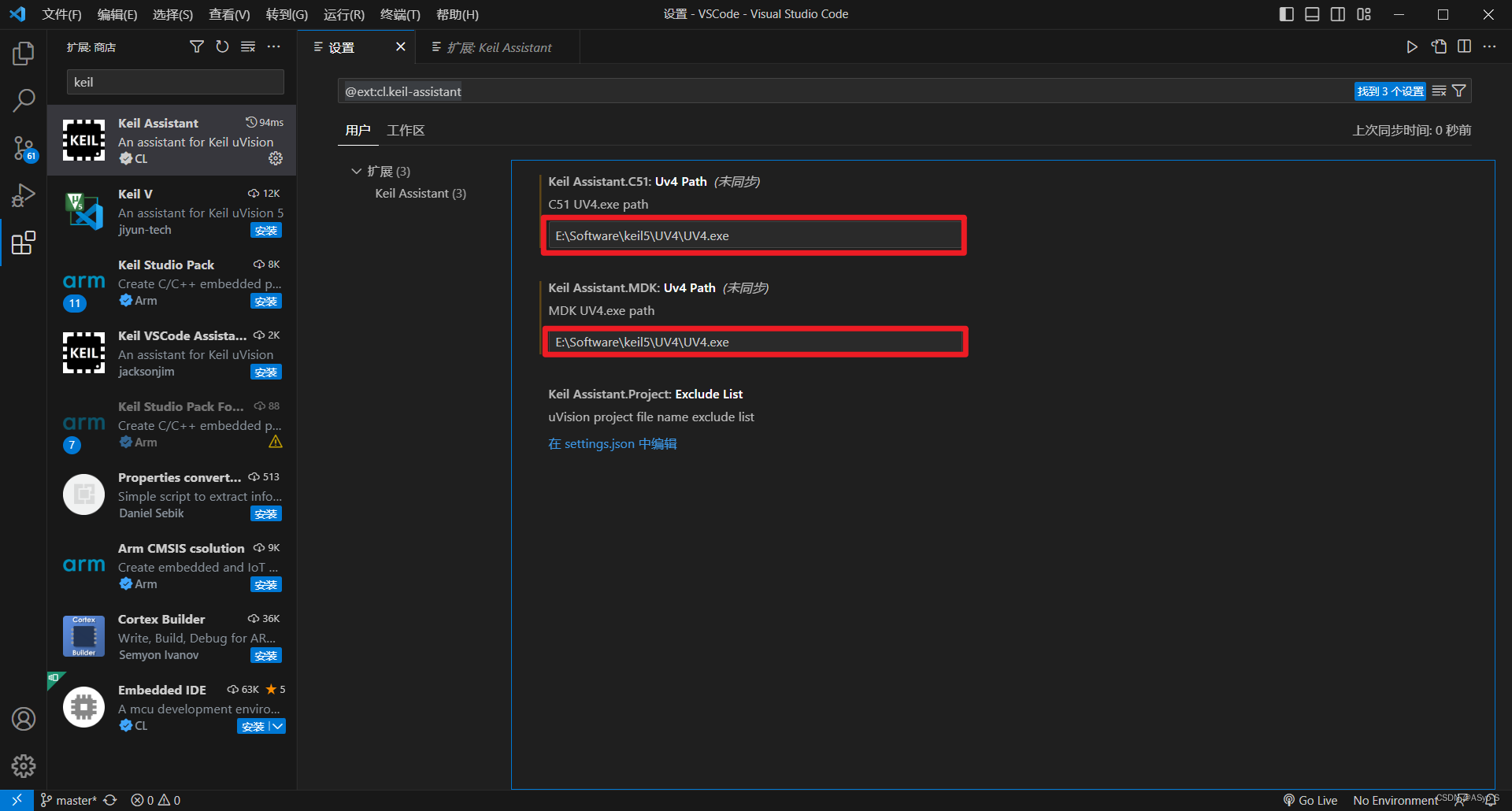Open settings JSON file icon
This screenshot has height=811, width=1512.
1439,47
